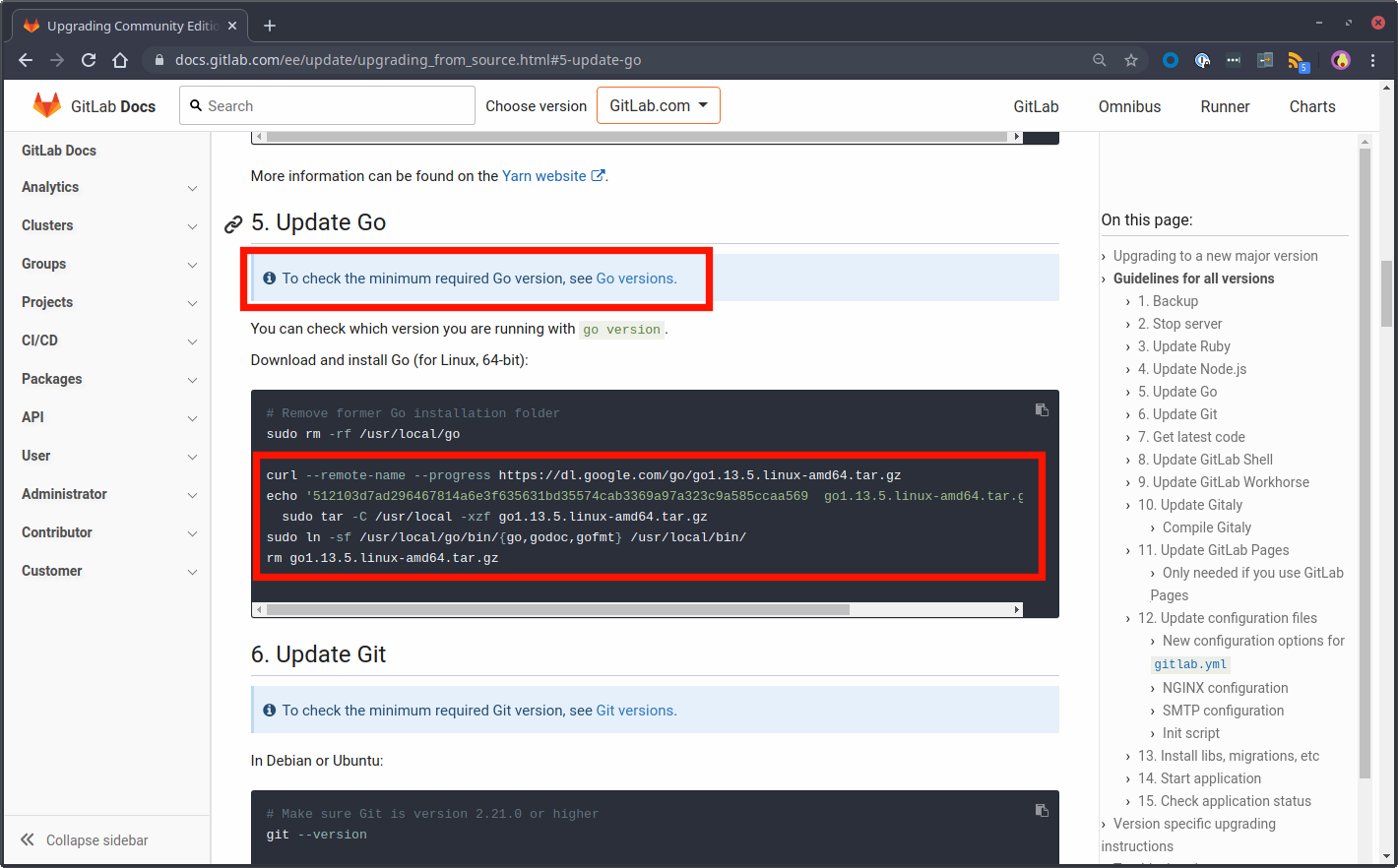The height and width of the screenshot is (868, 1398).
Task: Click the Collapse sidebar label
Action: pos(97,840)
